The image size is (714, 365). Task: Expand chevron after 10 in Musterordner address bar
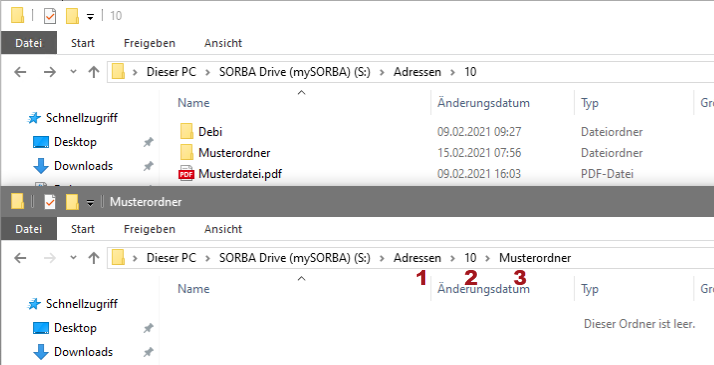pyautogui.click(x=488, y=259)
